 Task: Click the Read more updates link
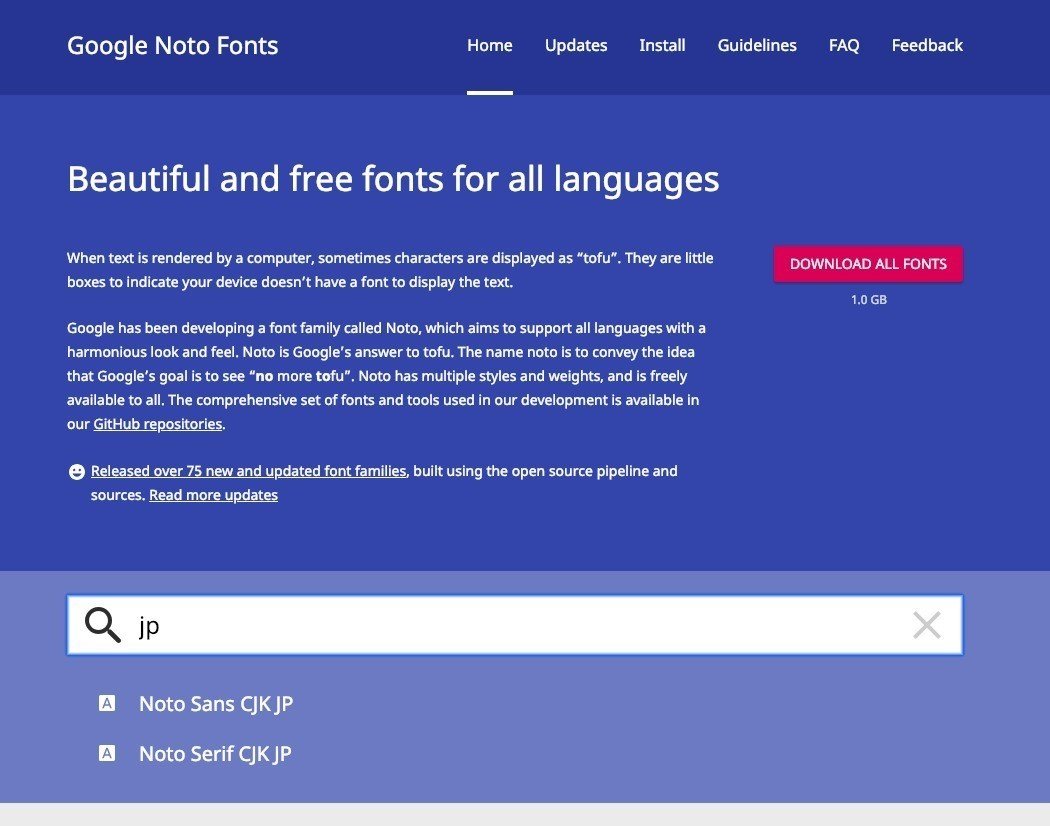tap(213, 495)
